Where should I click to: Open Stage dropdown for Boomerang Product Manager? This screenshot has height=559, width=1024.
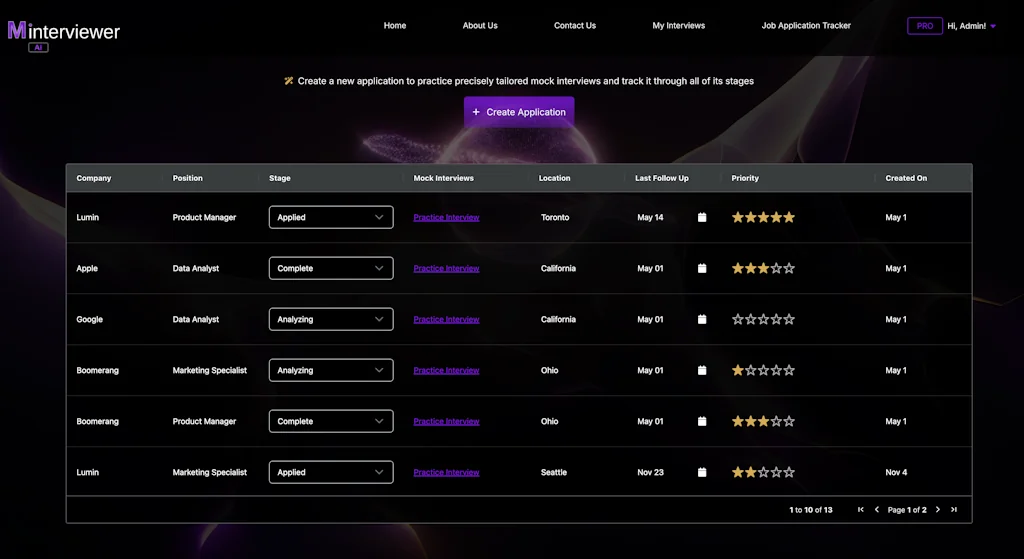(331, 421)
